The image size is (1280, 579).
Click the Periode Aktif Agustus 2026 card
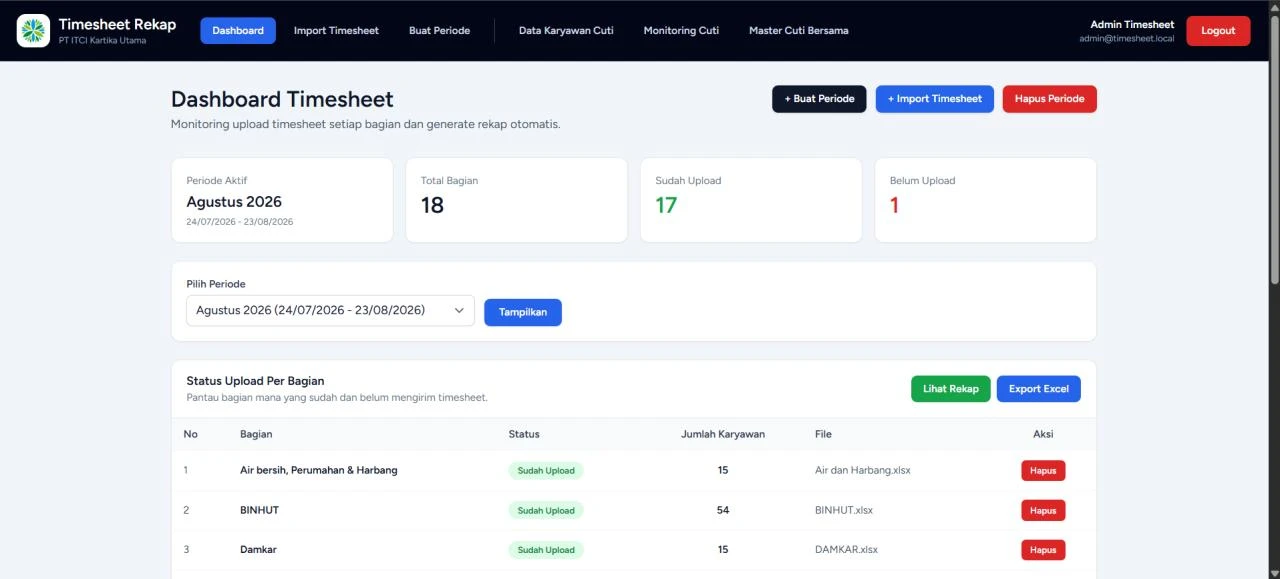point(282,200)
